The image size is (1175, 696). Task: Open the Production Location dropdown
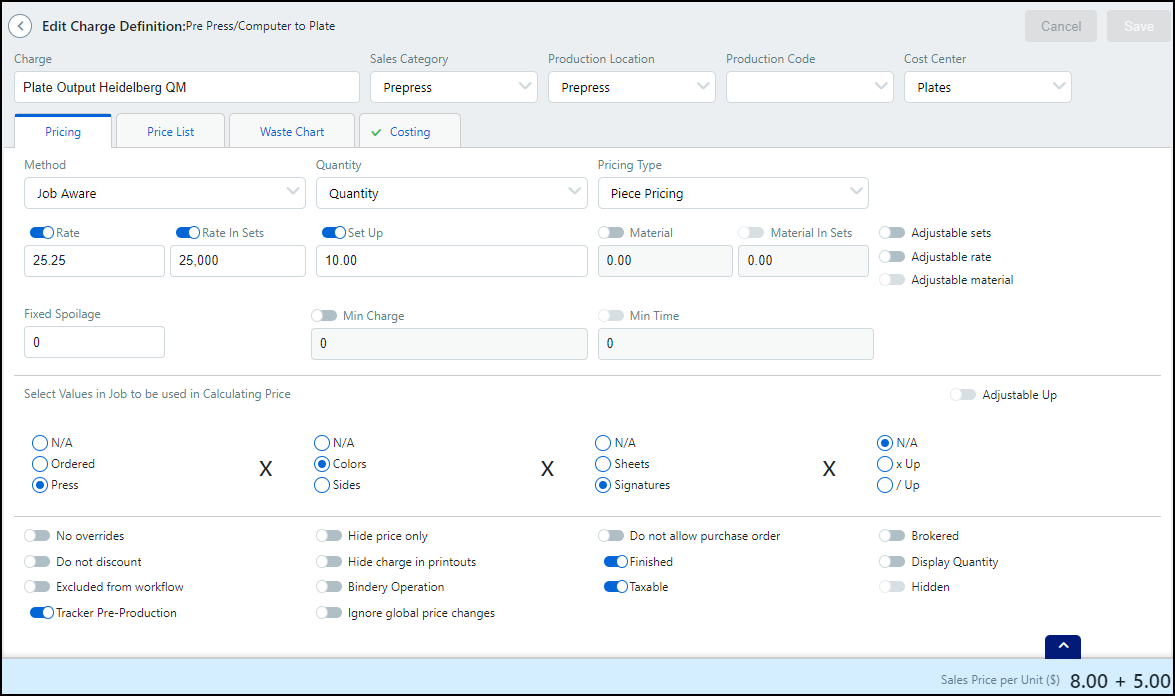632,87
